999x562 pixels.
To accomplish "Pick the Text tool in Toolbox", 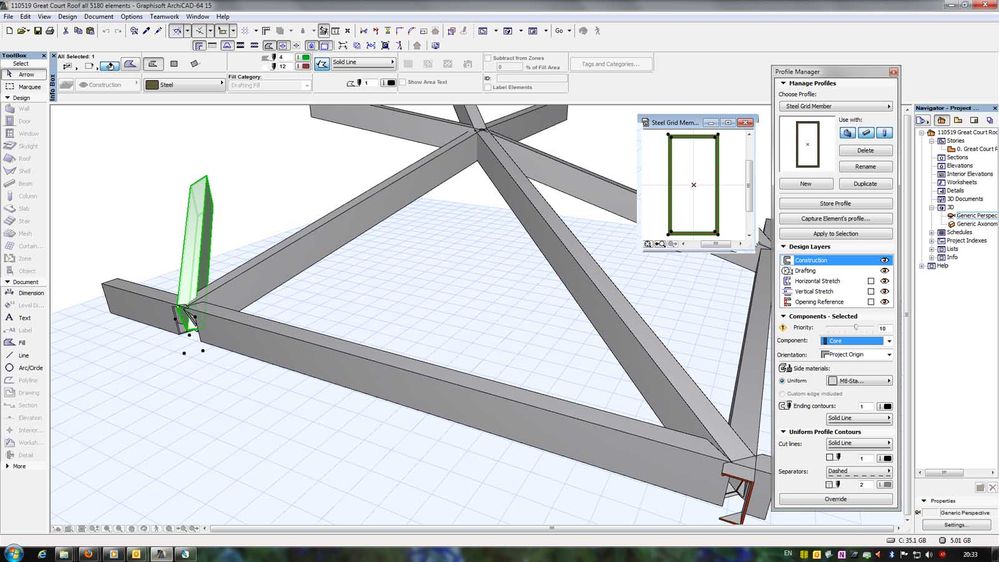I will click(21, 318).
